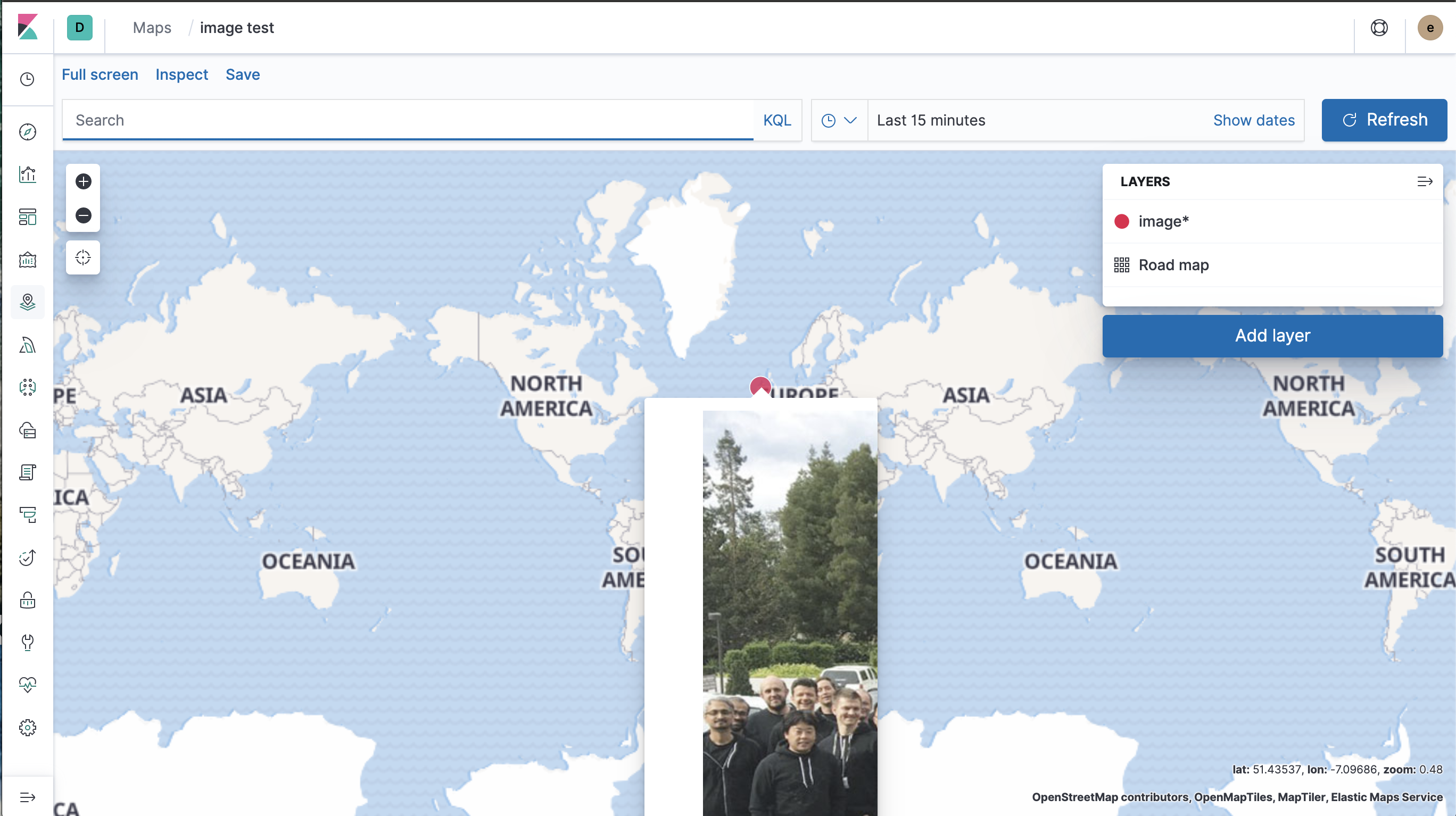Click Full screen in top menu

coord(100,74)
